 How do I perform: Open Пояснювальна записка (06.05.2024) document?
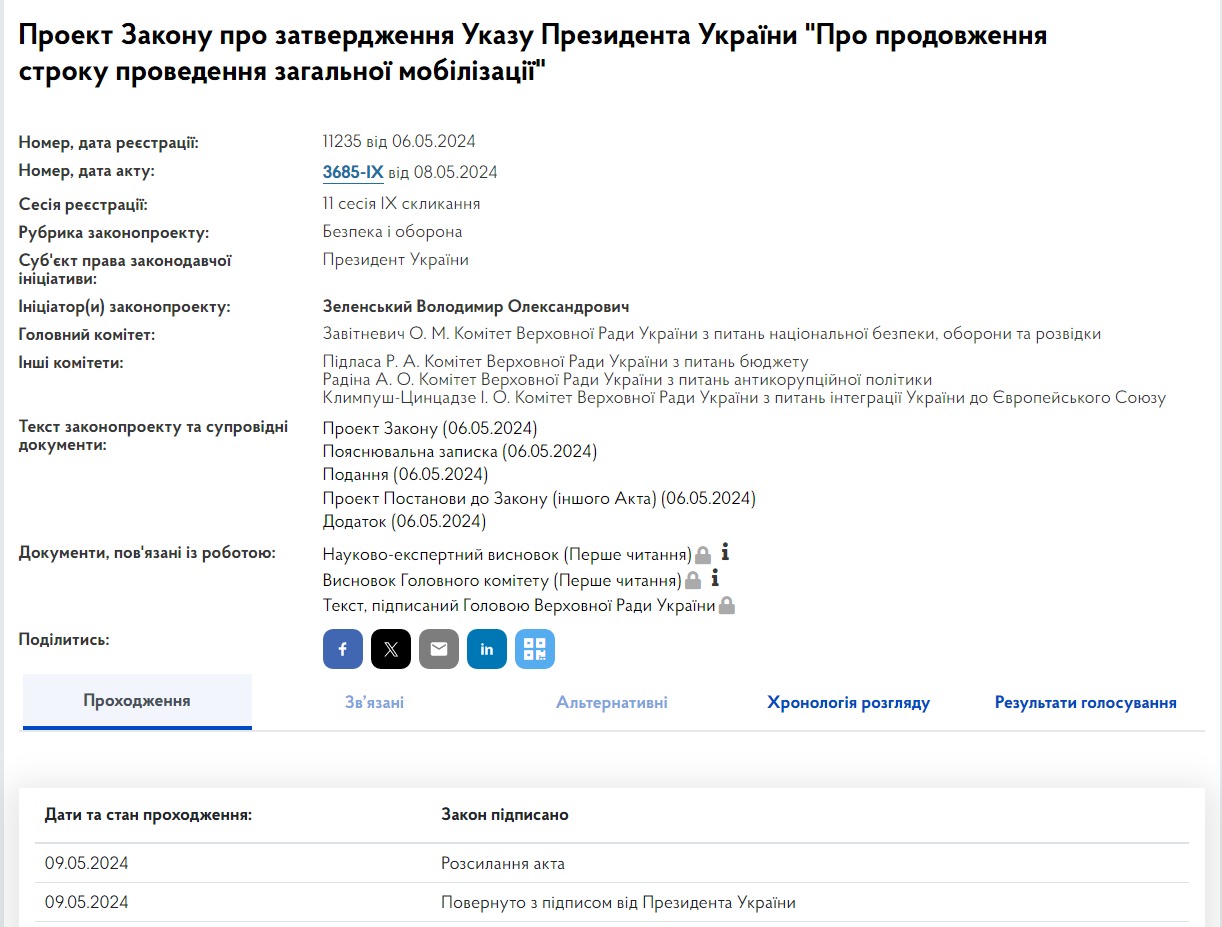tap(459, 452)
